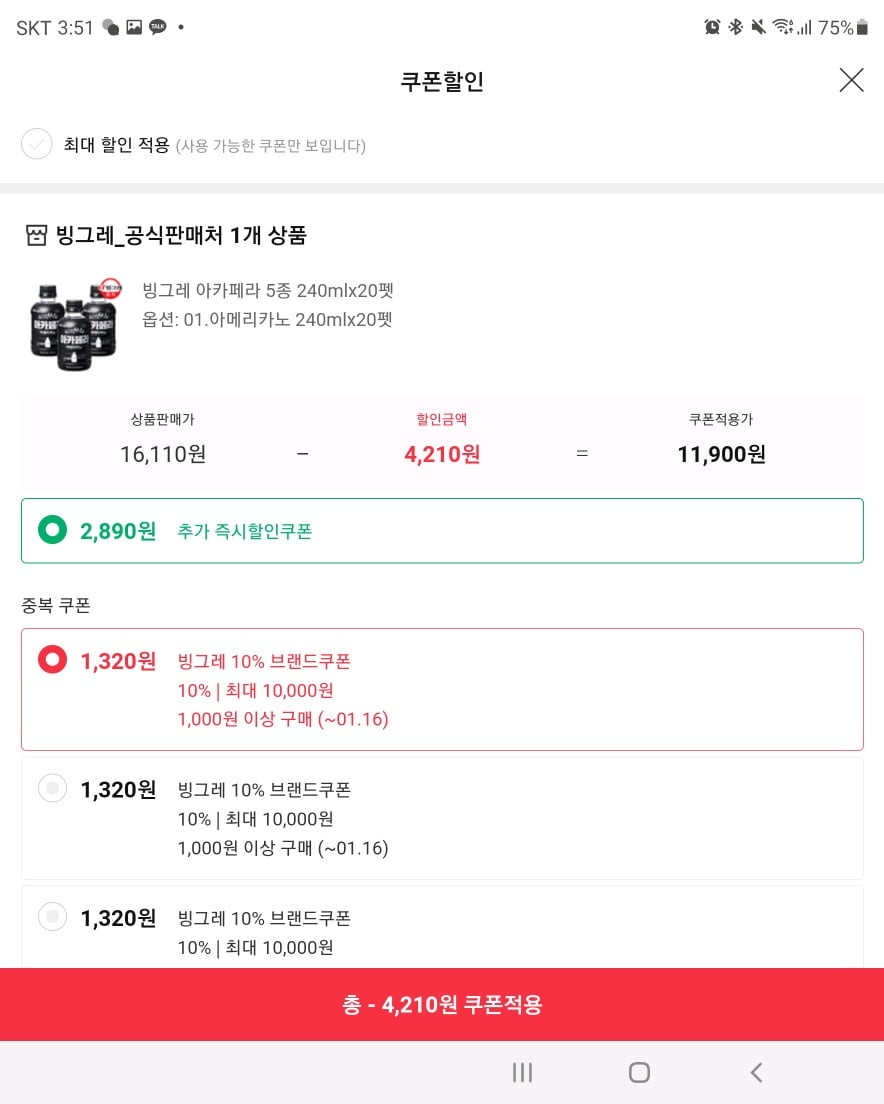The height and width of the screenshot is (1104, 884).
Task: Tap the Android recent apps icon
Action: 522,1072
